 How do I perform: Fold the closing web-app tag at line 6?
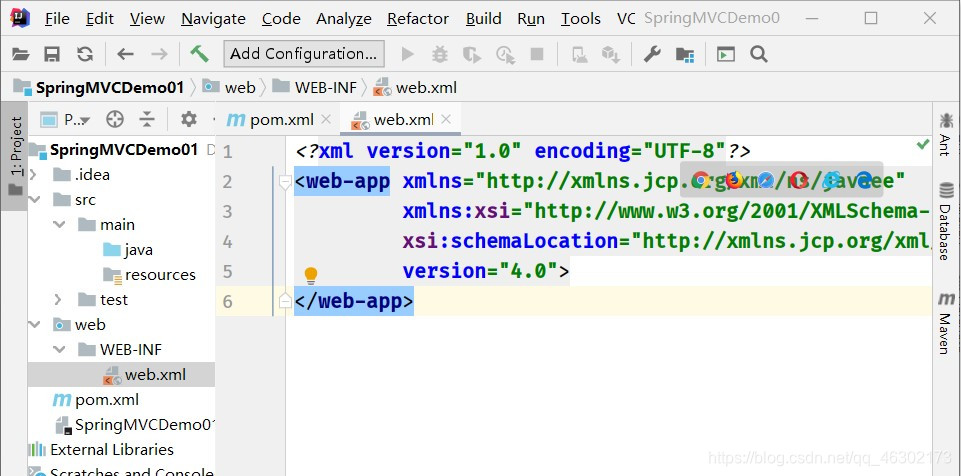tap(285, 300)
